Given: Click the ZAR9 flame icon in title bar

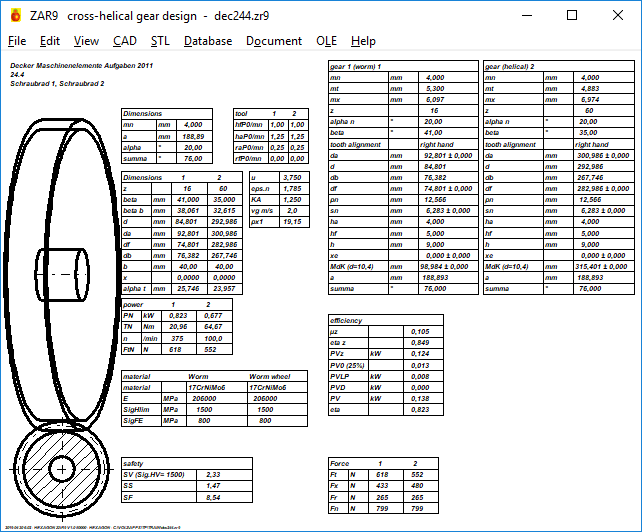Looking at the screenshot, I should click(15, 15).
